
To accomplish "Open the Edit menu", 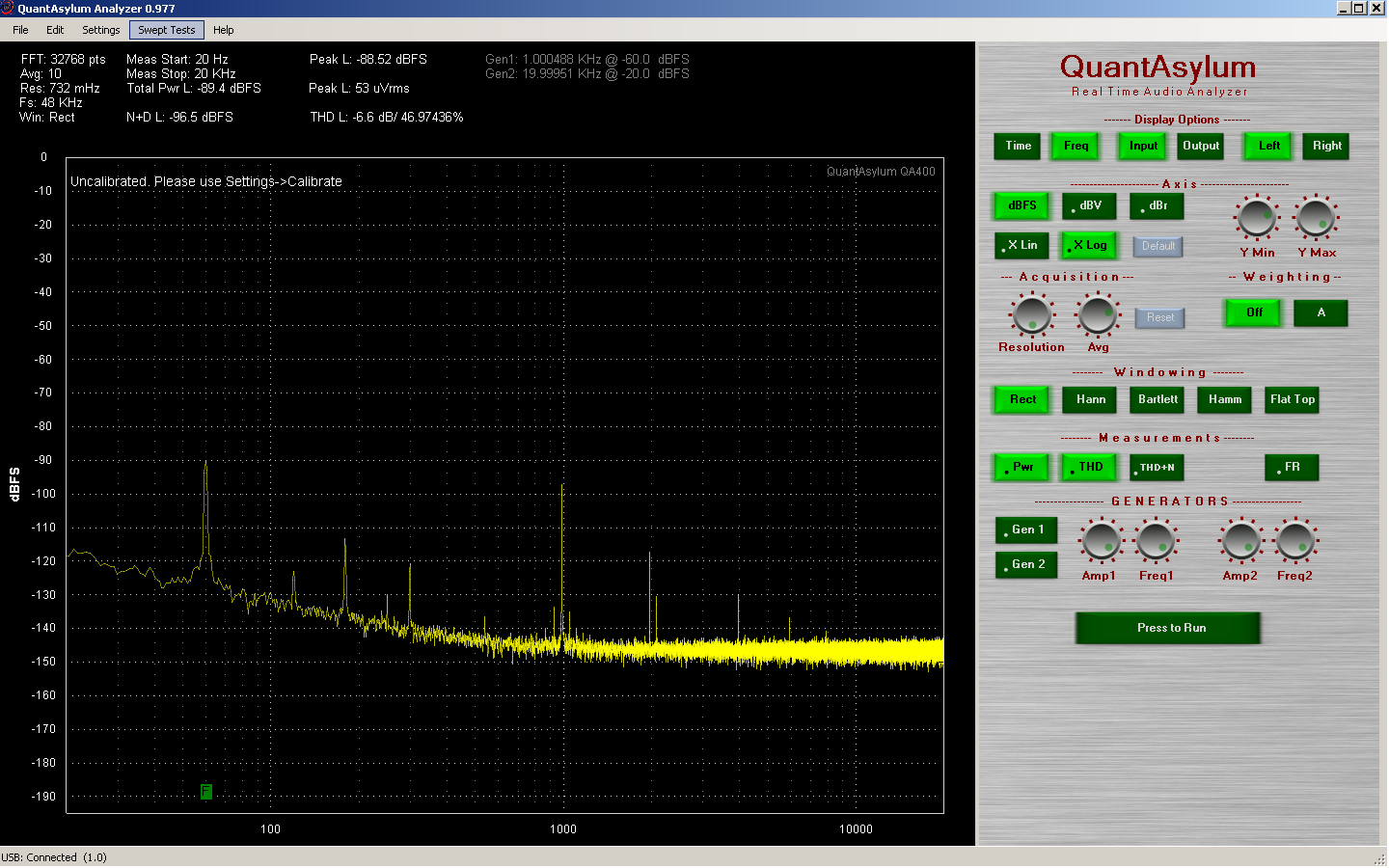I will tap(55, 30).
